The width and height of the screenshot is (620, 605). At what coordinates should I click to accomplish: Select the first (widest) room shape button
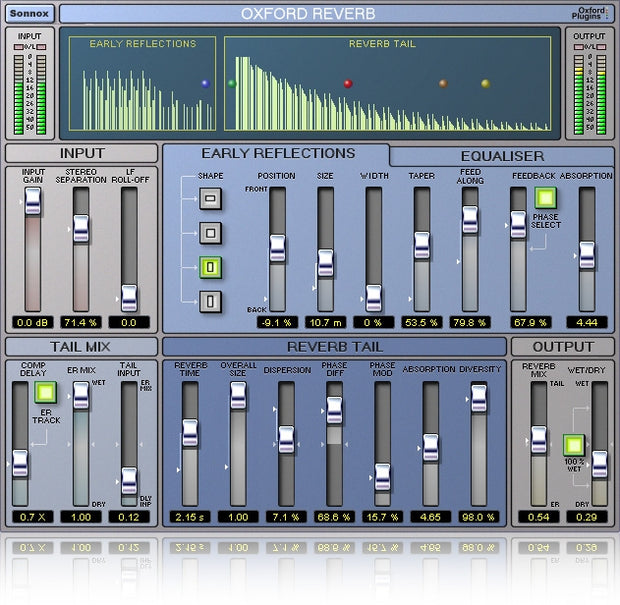(x=210, y=199)
